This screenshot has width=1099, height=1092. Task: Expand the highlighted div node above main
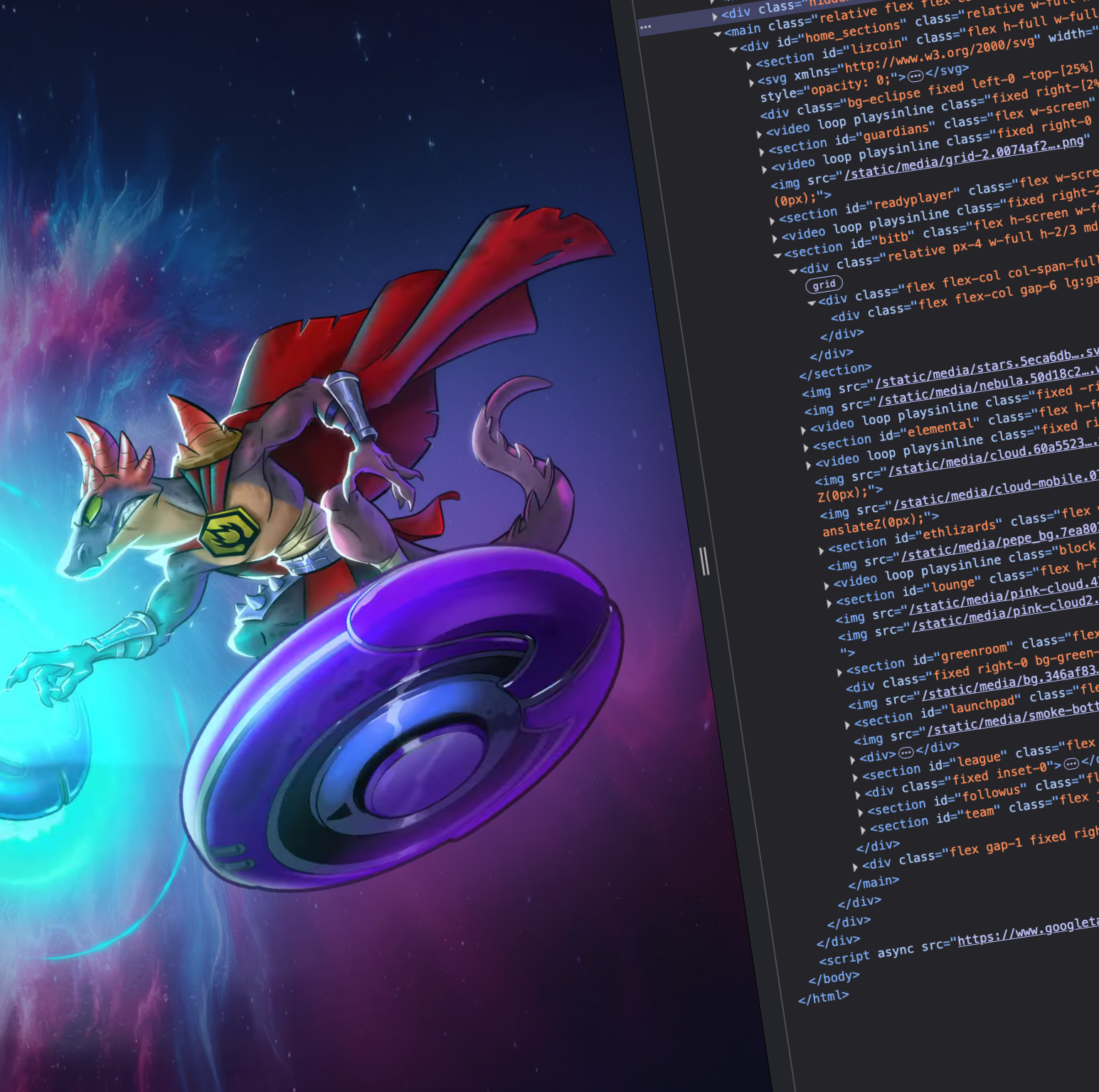715,16
